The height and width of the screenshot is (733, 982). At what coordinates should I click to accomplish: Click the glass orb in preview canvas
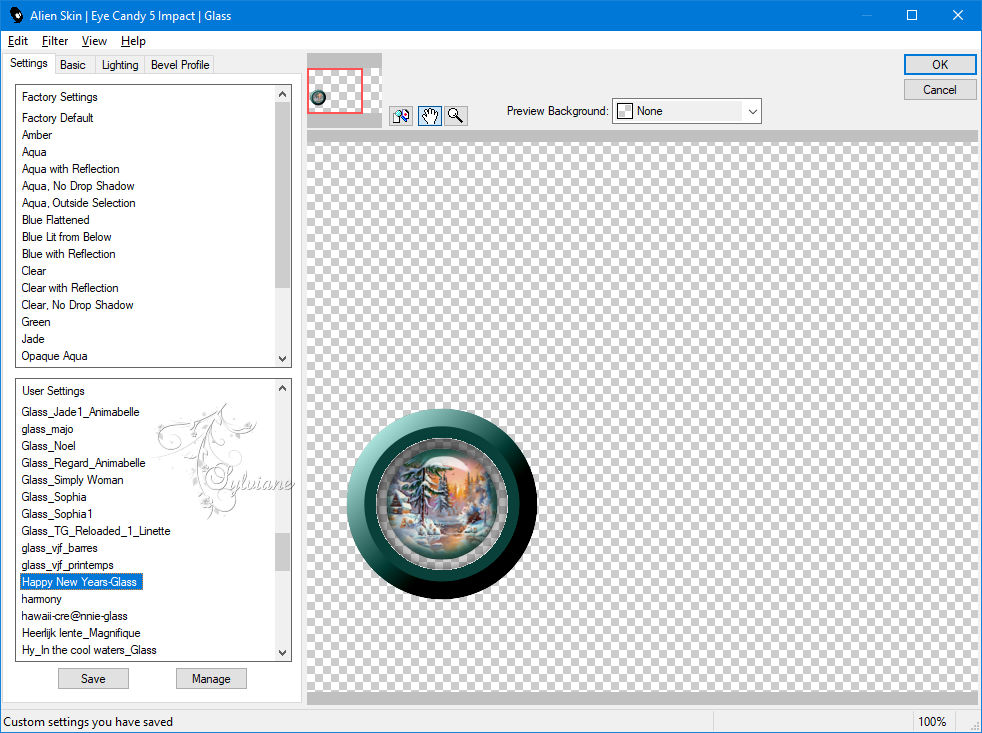(x=442, y=504)
